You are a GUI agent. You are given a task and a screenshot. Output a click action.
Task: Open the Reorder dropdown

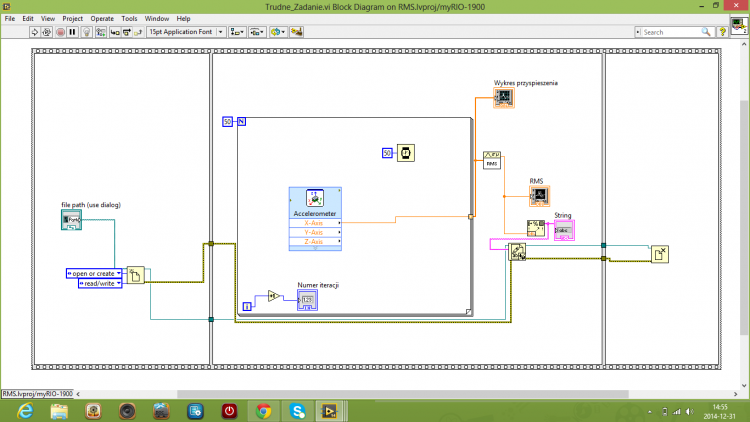(278, 32)
